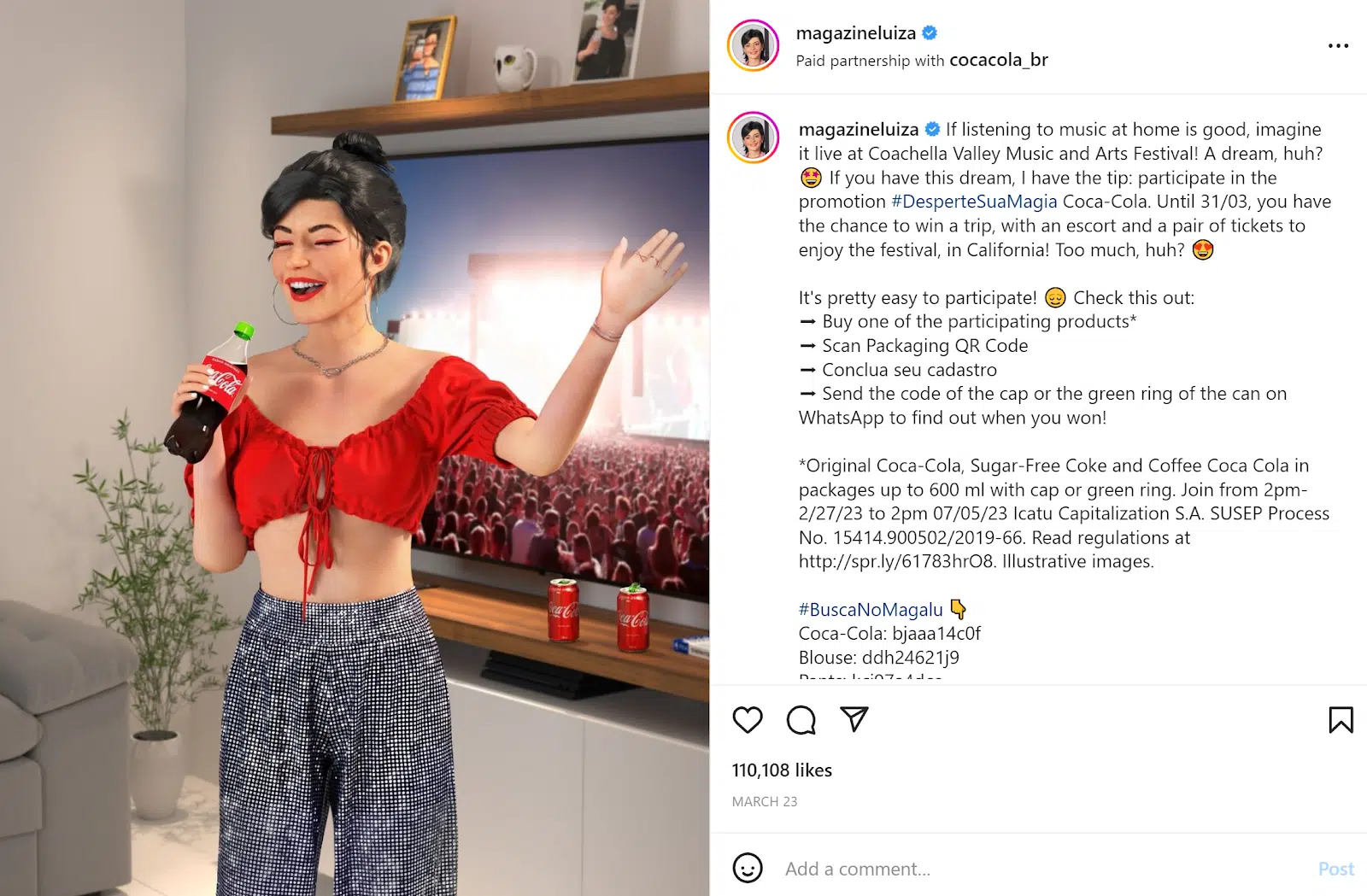Click the MARCH 23 post date
This screenshot has width=1367, height=896.
(x=765, y=802)
